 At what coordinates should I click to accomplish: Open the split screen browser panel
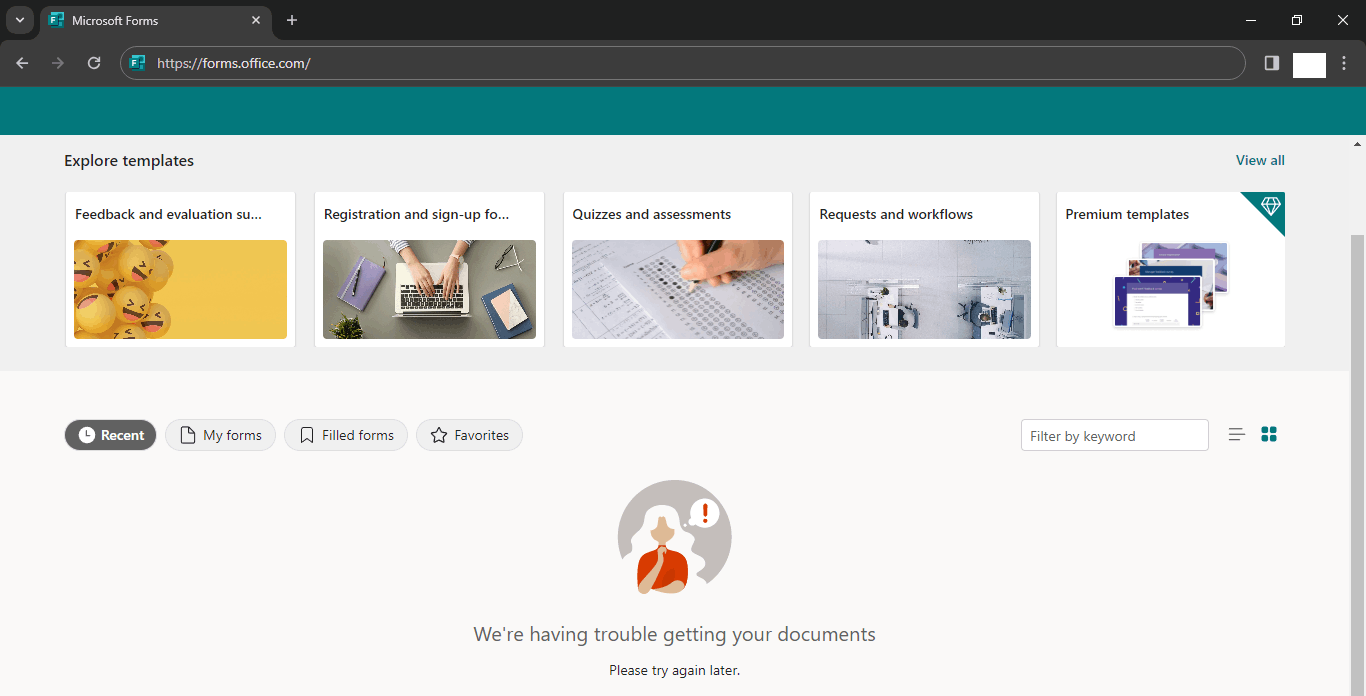[x=1271, y=62]
